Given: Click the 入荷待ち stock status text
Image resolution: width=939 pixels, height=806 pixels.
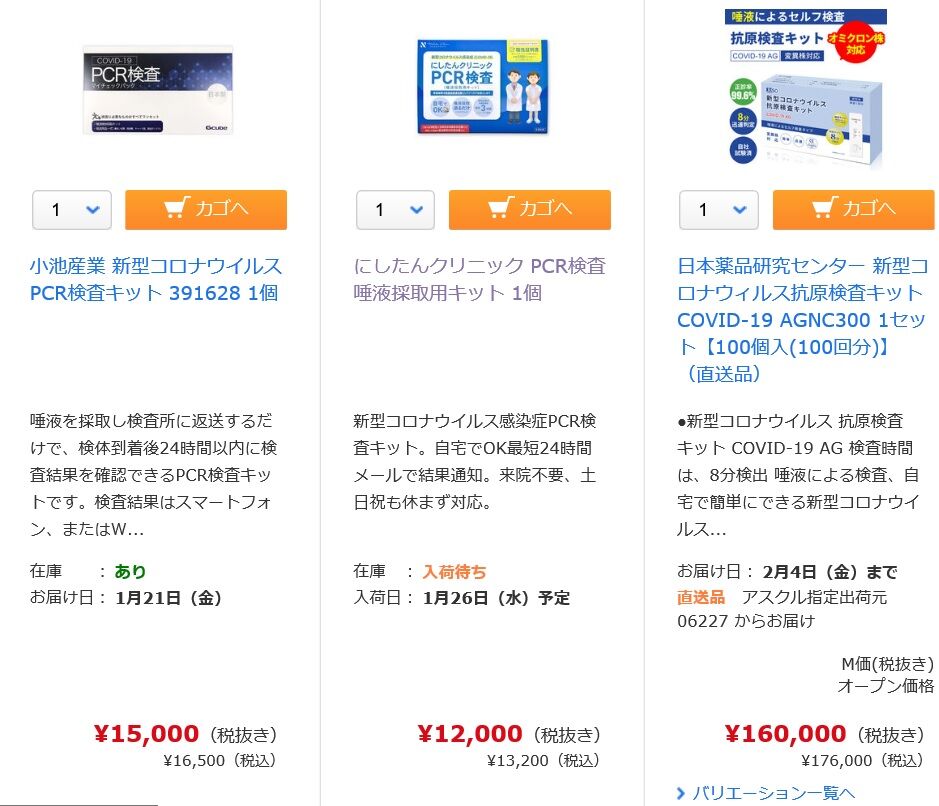Looking at the screenshot, I should tap(455, 572).
